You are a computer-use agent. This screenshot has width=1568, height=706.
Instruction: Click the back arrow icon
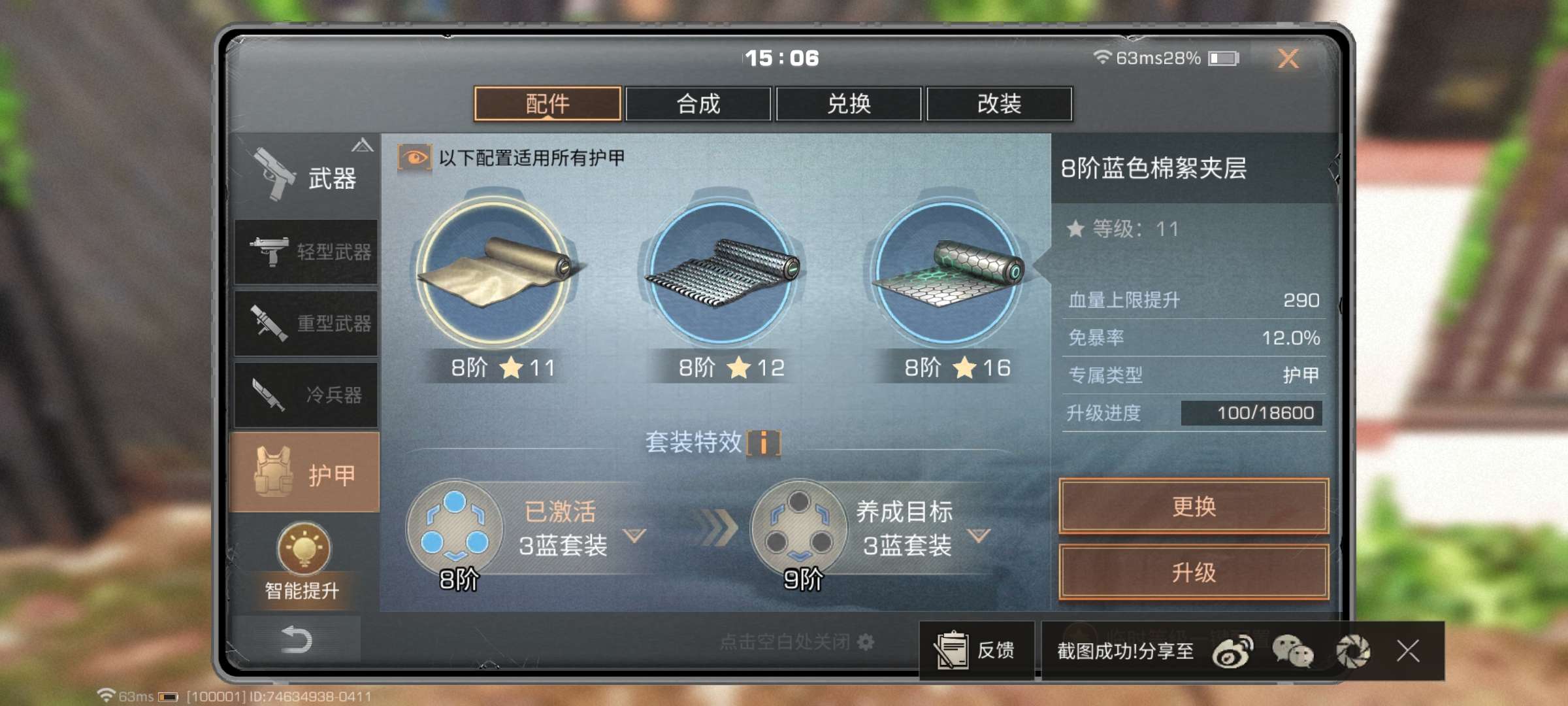(297, 639)
